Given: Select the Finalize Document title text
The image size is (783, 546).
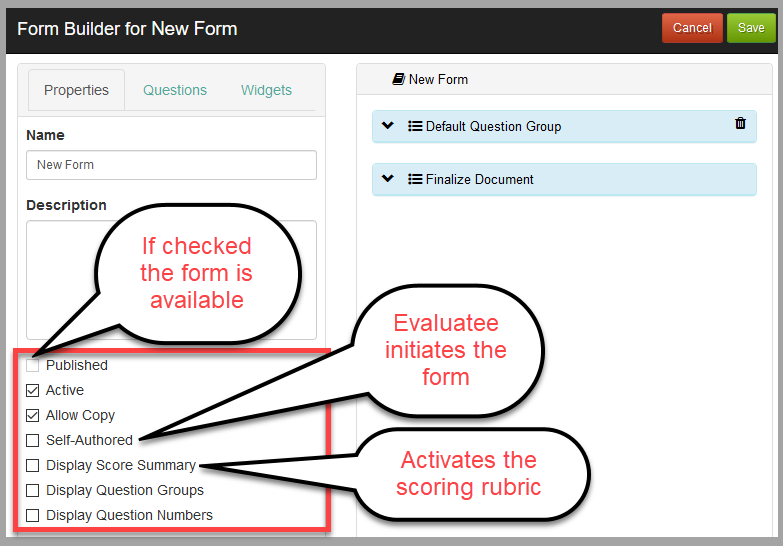Looking at the screenshot, I should click(479, 179).
